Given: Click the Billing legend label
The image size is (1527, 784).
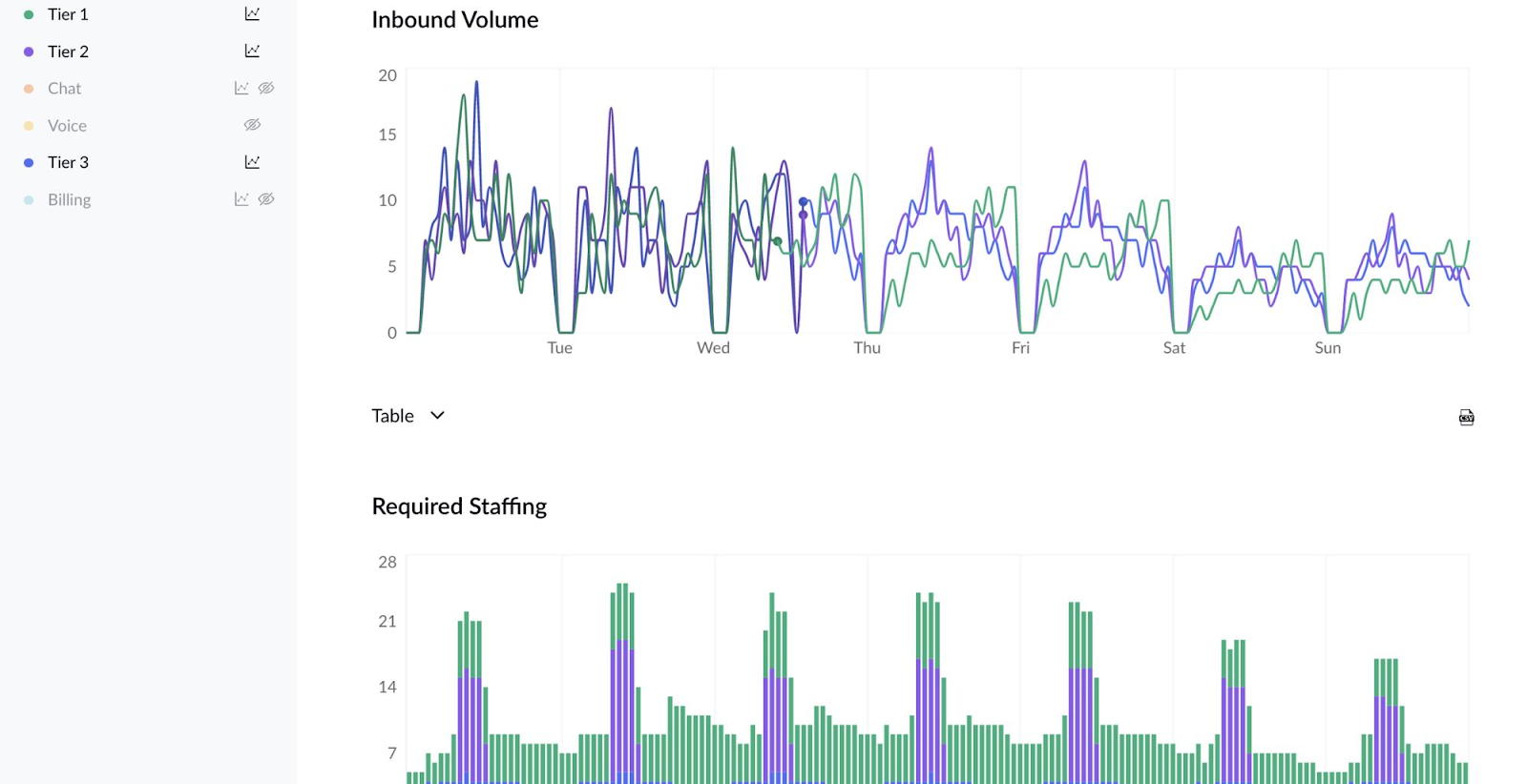Looking at the screenshot, I should [x=69, y=199].
